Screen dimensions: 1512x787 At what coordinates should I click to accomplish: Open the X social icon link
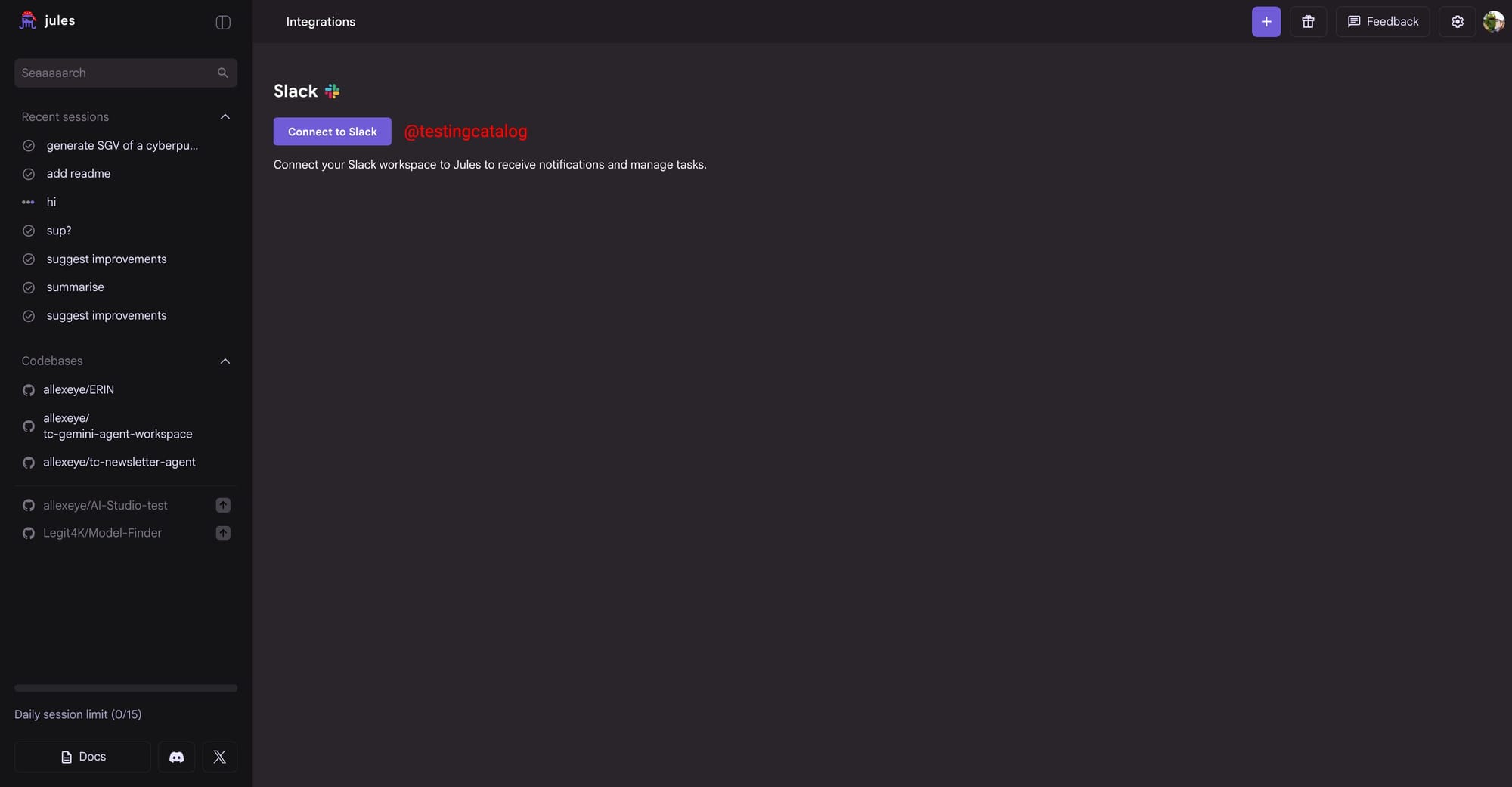coord(220,757)
